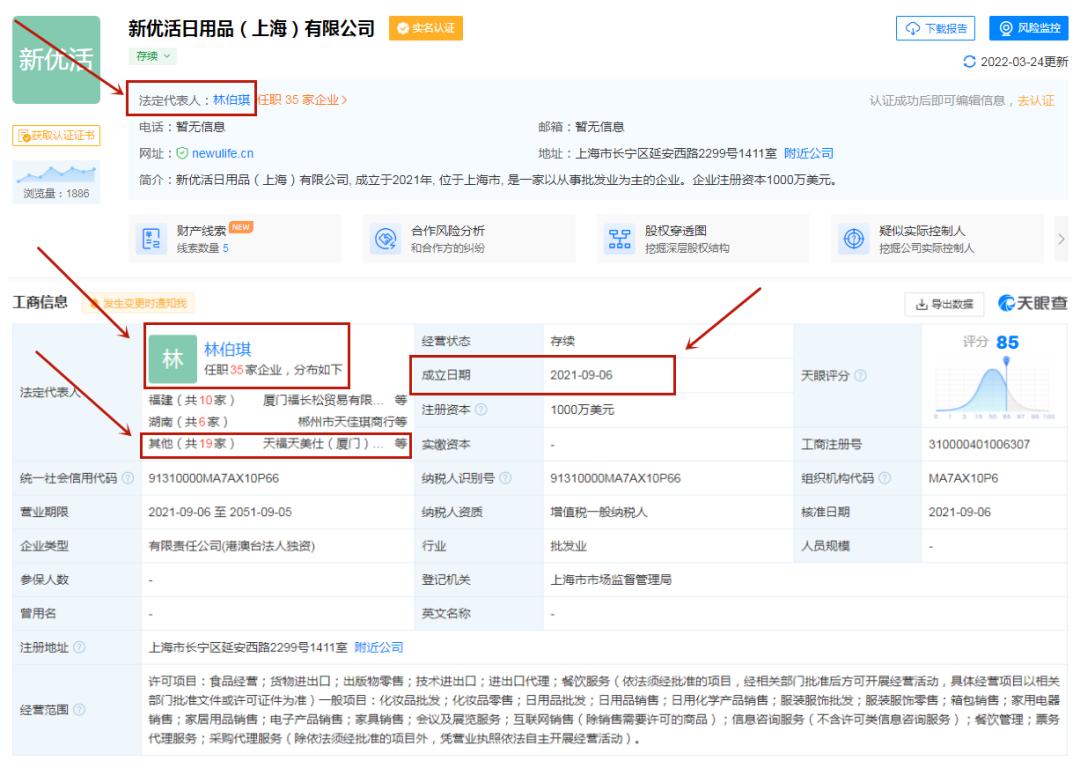Click the help icon next to 统一社会信用代码
The image size is (1080, 768).
[x=127, y=478]
